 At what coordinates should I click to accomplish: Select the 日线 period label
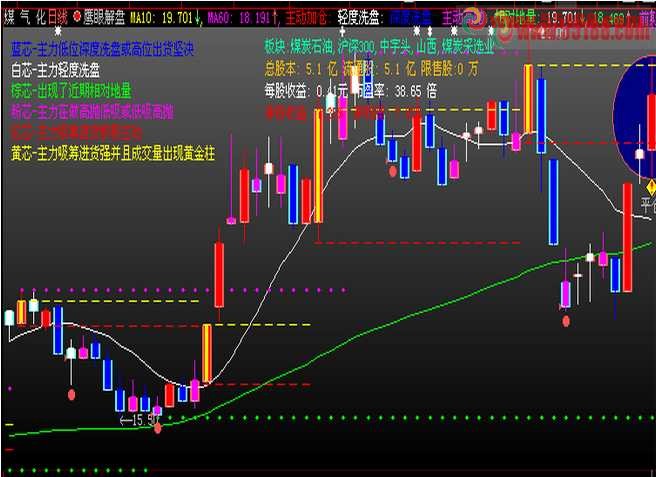click(x=58, y=18)
